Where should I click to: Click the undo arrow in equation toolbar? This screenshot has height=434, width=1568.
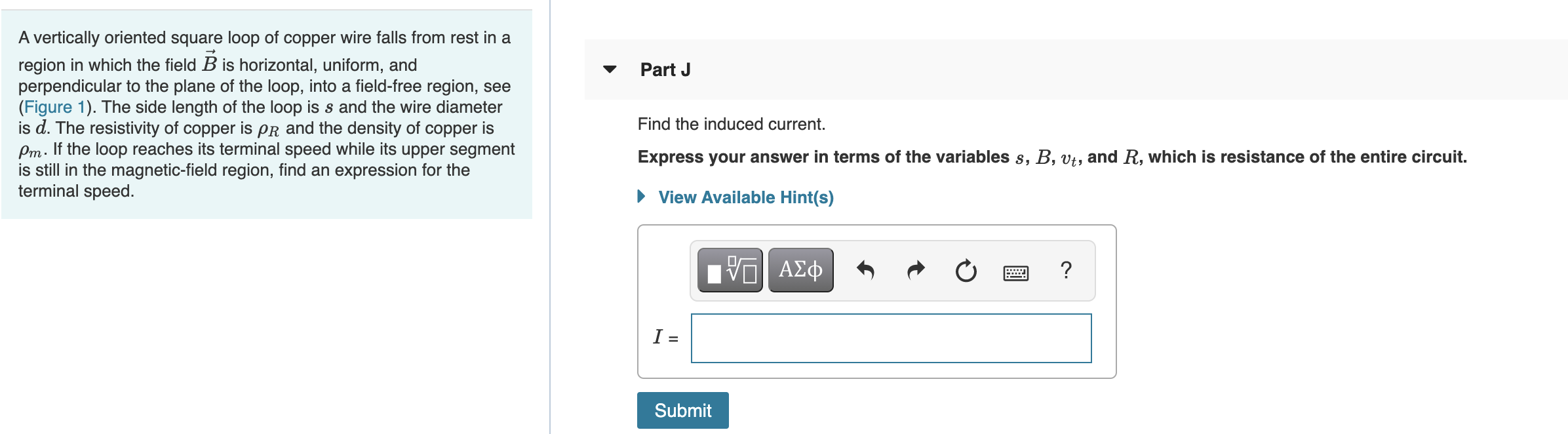(865, 270)
